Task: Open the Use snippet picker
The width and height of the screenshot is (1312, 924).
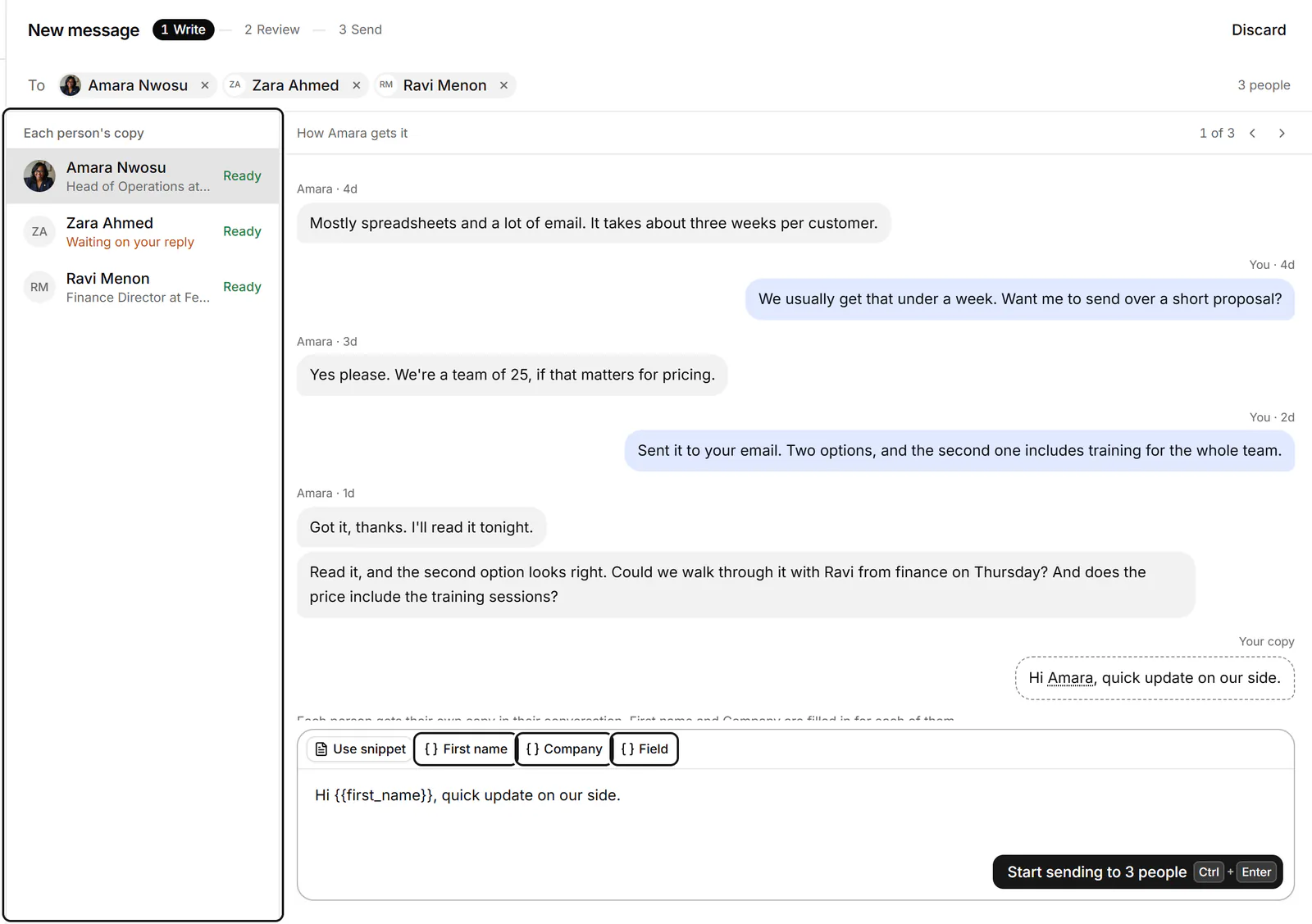Action: [x=361, y=749]
